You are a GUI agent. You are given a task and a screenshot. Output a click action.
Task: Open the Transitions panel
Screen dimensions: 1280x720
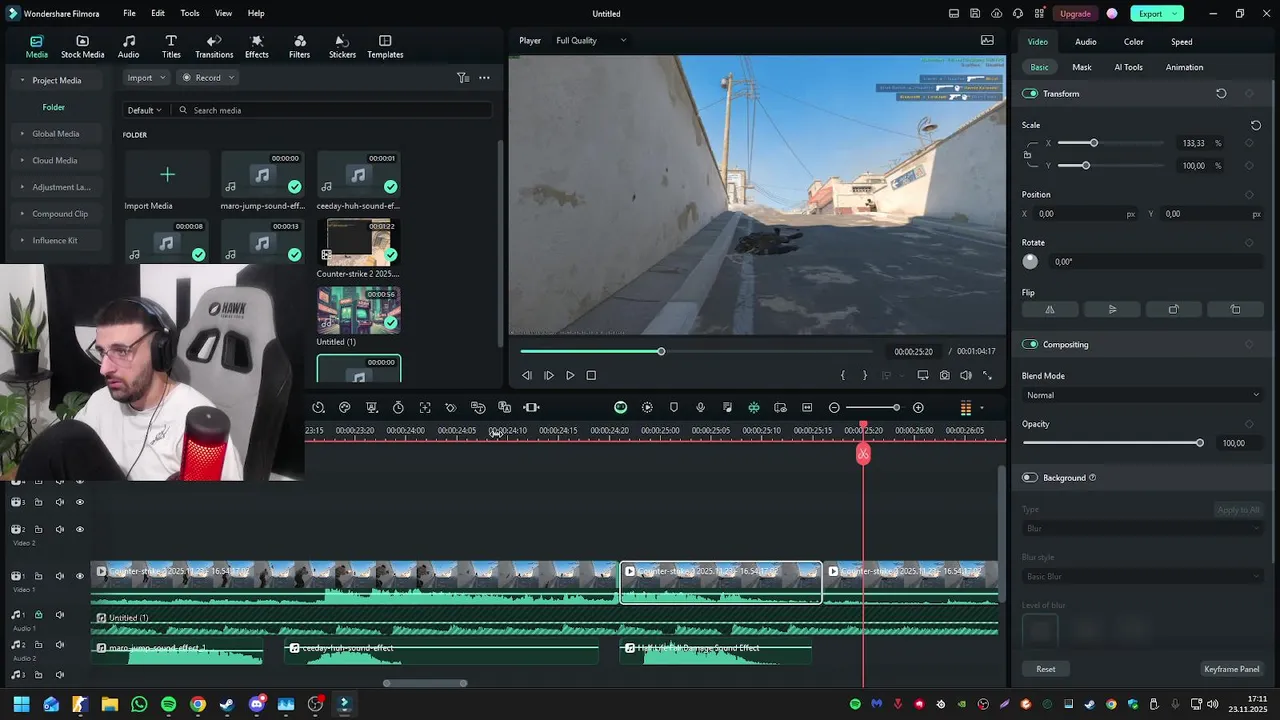pos(214,47)
